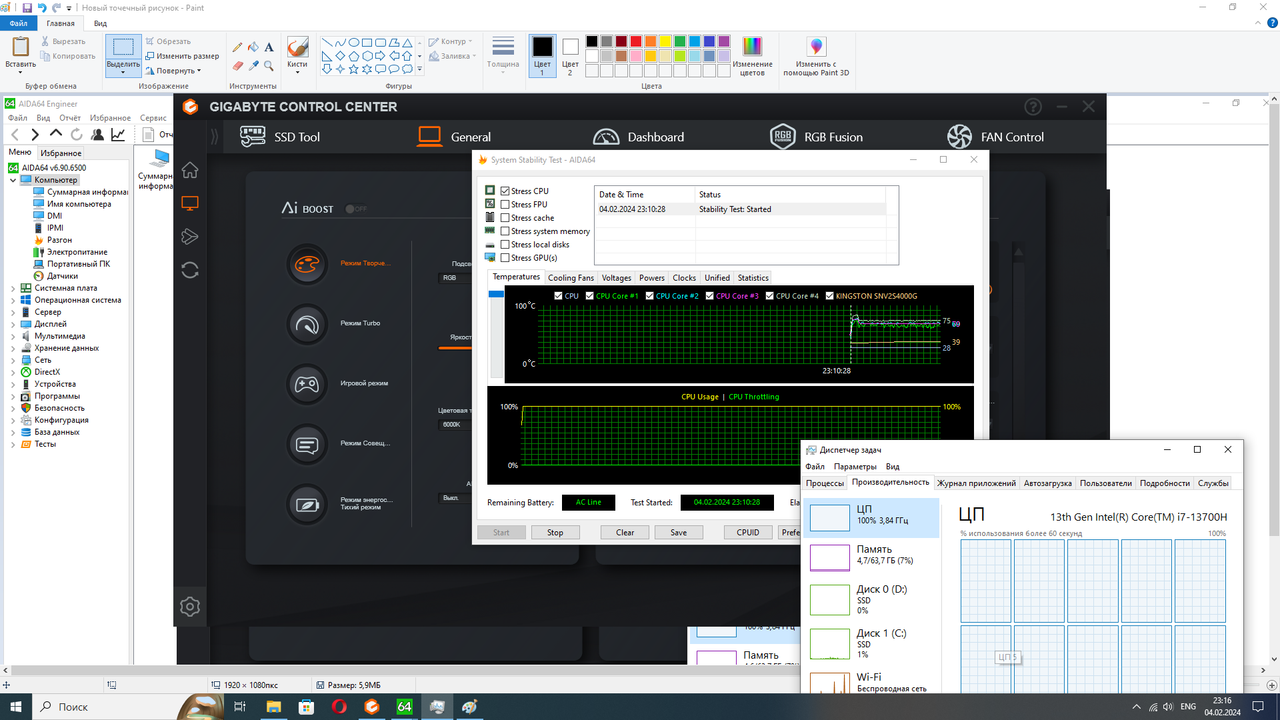Toggle the KINGSTON SNV2S4000G graph checkbox
The height and width of the screenshot is (720, 1280).
[x=829, y=296]
